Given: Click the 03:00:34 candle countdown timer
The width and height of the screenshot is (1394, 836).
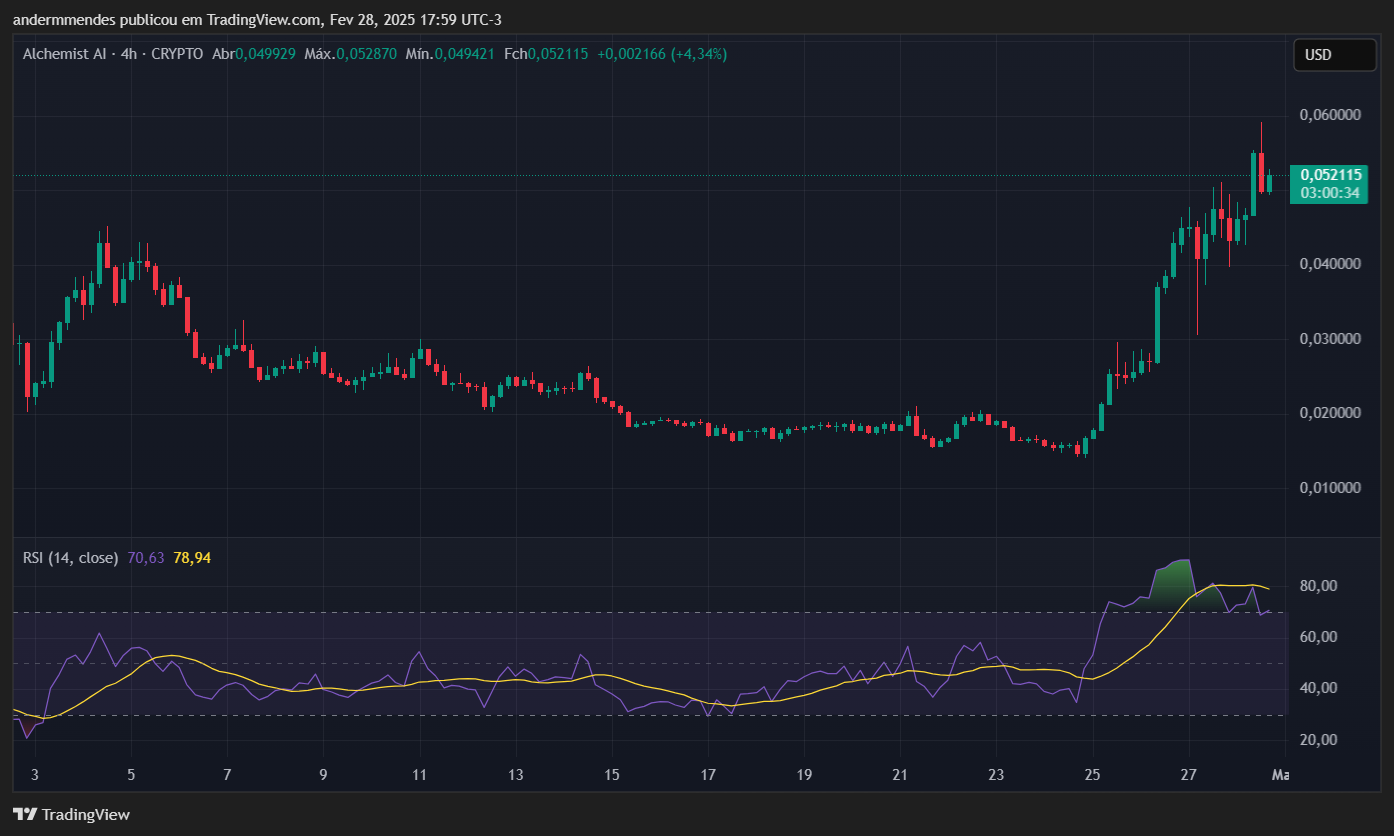Looking at the screenshot, I should point(1330,193).
